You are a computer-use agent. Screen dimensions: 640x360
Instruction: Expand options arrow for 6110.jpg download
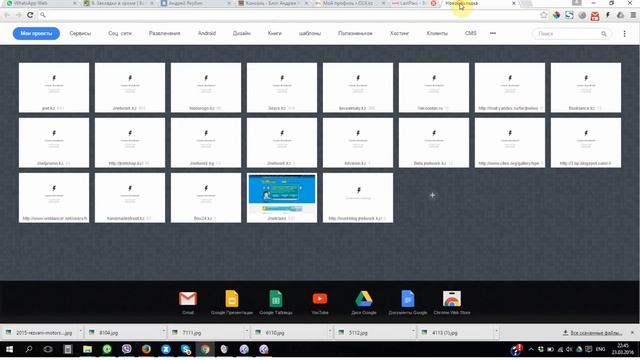[x=330, y=332]
